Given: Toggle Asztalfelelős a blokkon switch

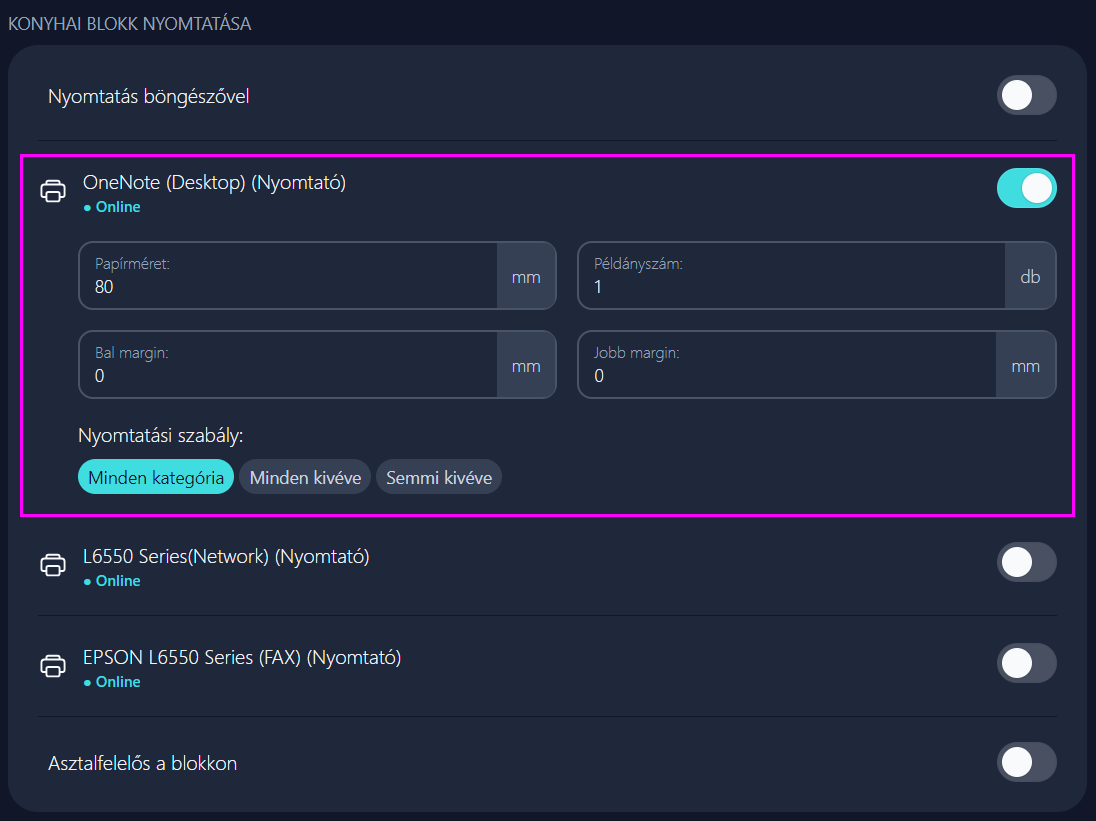Looking at the screenshot, I should (x=1026, y=762).
